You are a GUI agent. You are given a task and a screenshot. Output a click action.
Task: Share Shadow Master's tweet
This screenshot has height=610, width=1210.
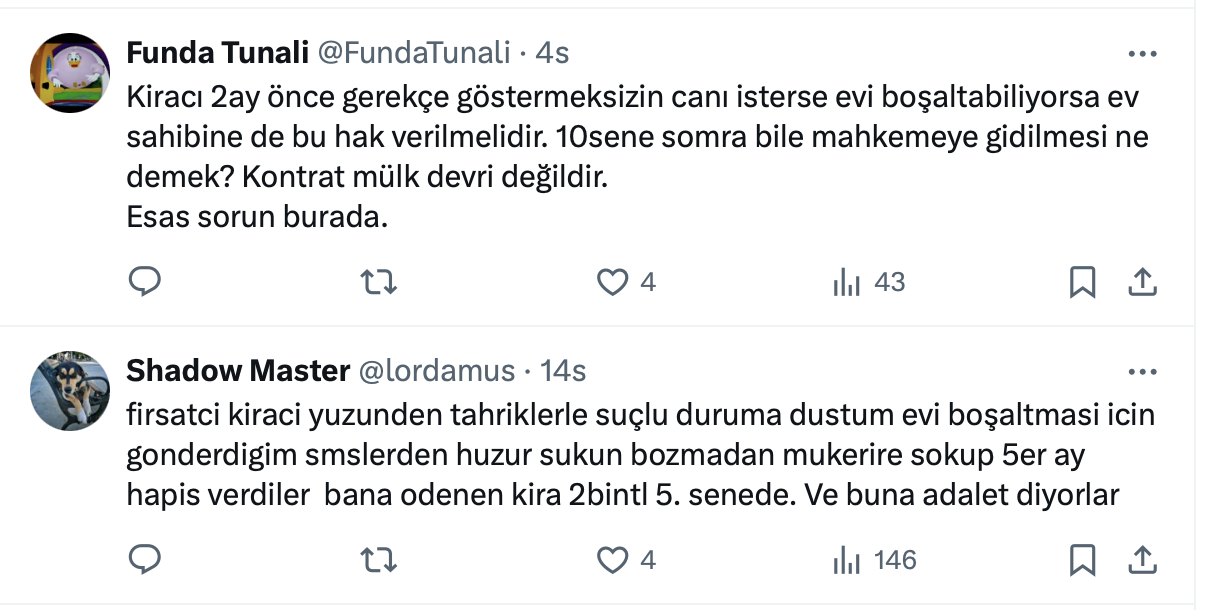[1142, 560]
